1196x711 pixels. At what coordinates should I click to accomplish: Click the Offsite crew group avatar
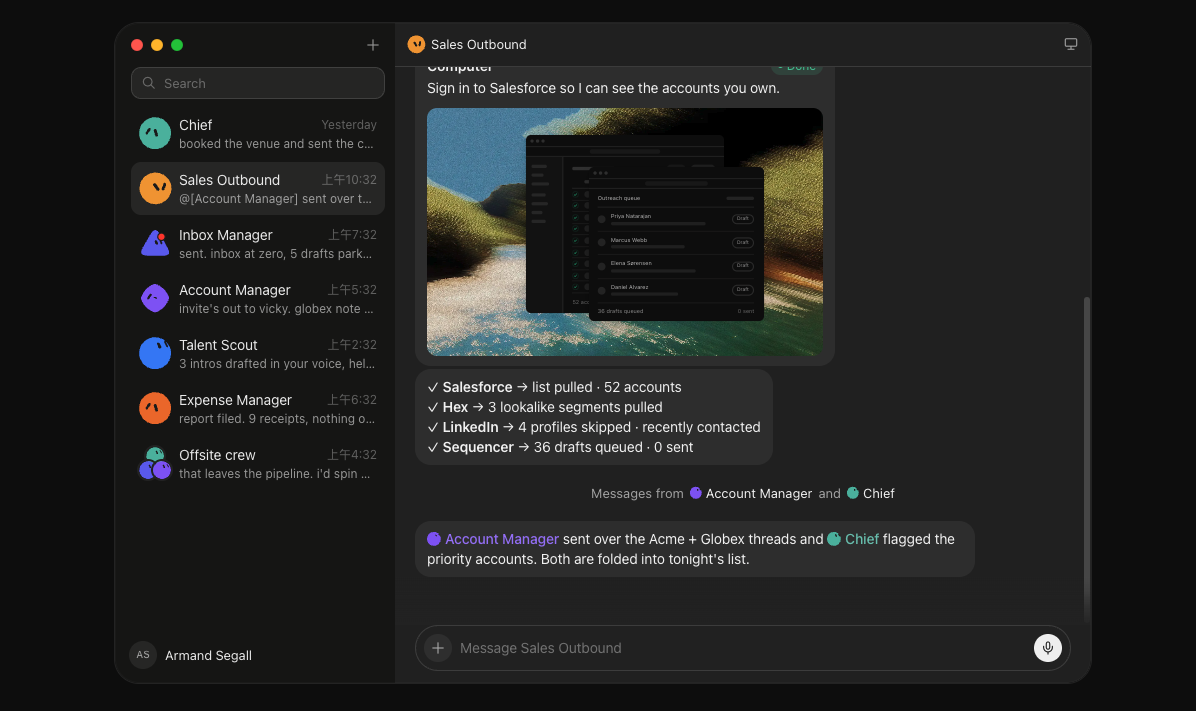tap(155, 463)
